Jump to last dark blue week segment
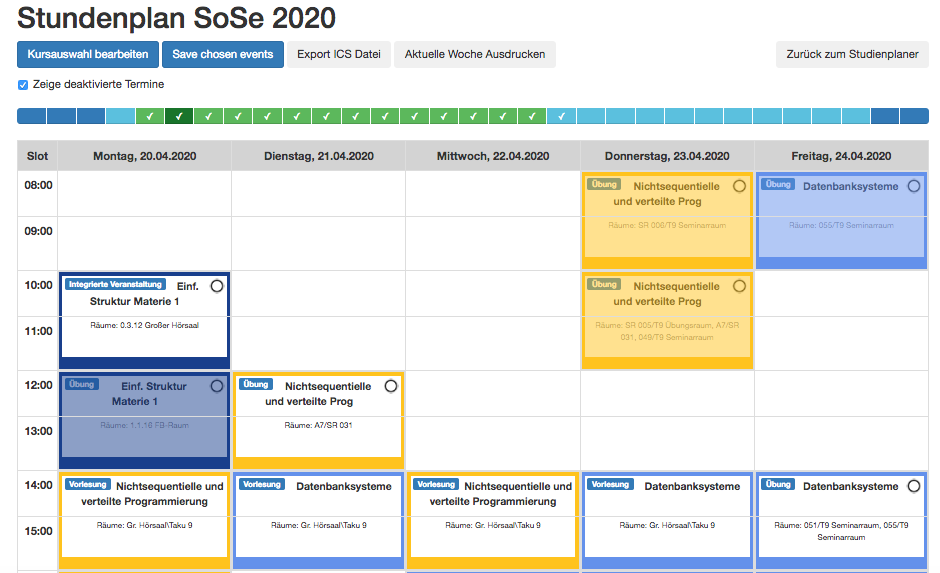 coord(914,116)
